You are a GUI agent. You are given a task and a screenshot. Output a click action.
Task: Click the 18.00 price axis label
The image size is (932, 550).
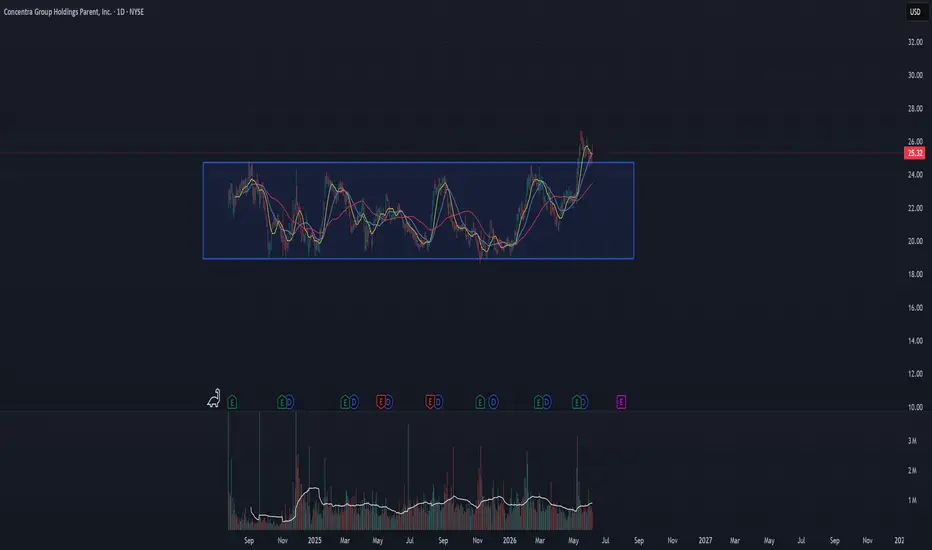[x=915, y=275]
